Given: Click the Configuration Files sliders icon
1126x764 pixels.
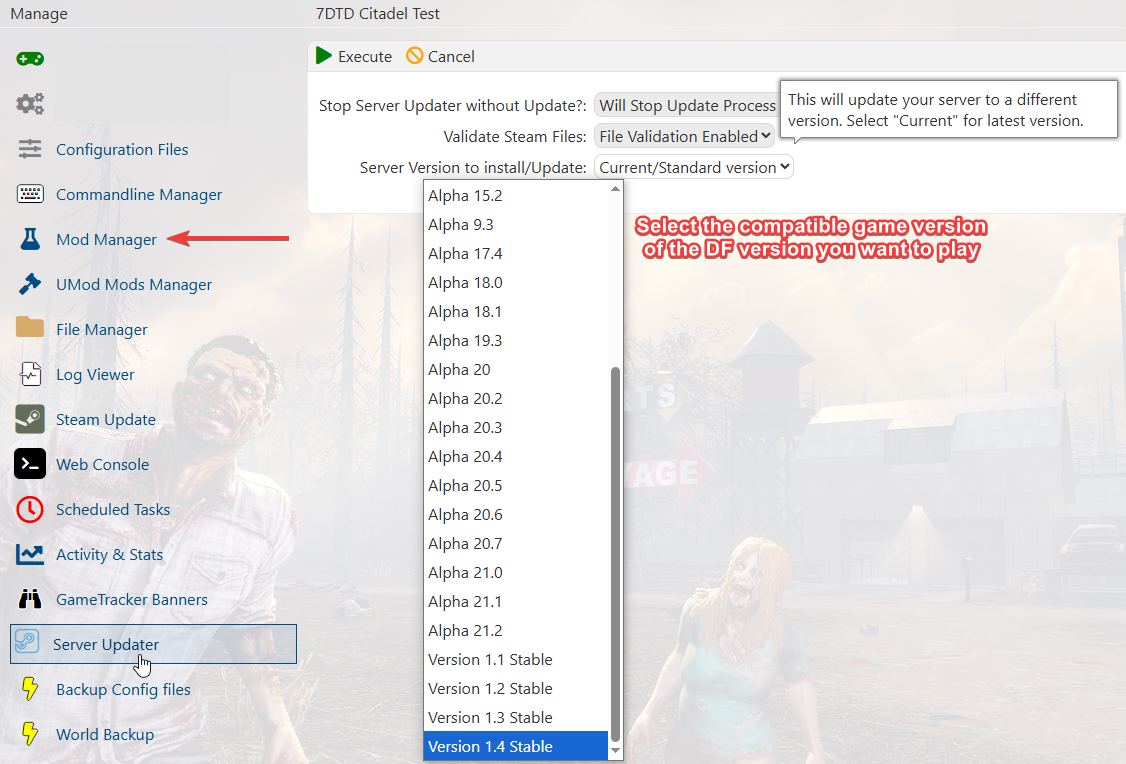Looking at the screenshot, I should point(30,149).
